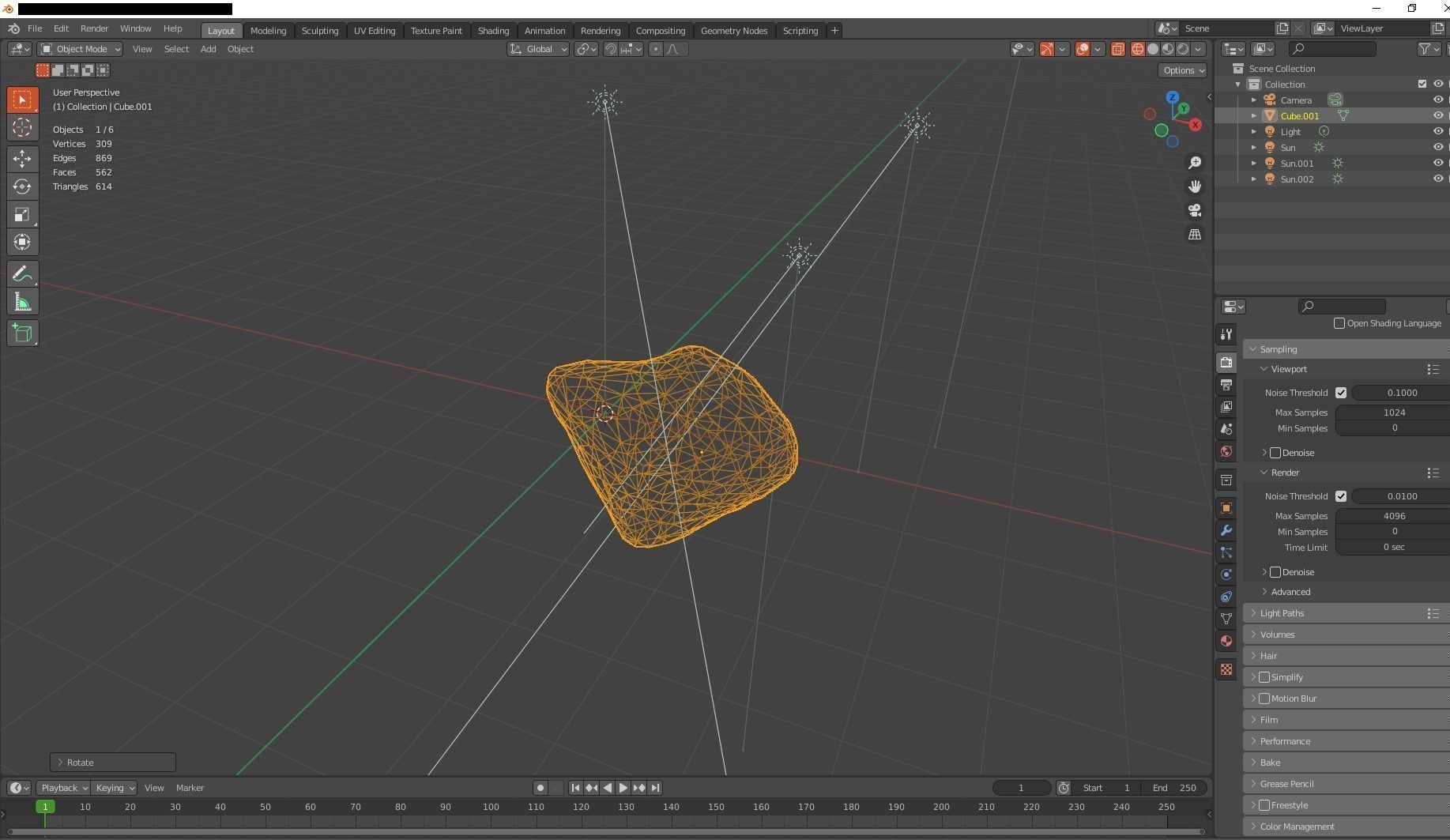Click the Zoom viewport icon
This screenshot has height=840, width=1450.
(1195, 162)
